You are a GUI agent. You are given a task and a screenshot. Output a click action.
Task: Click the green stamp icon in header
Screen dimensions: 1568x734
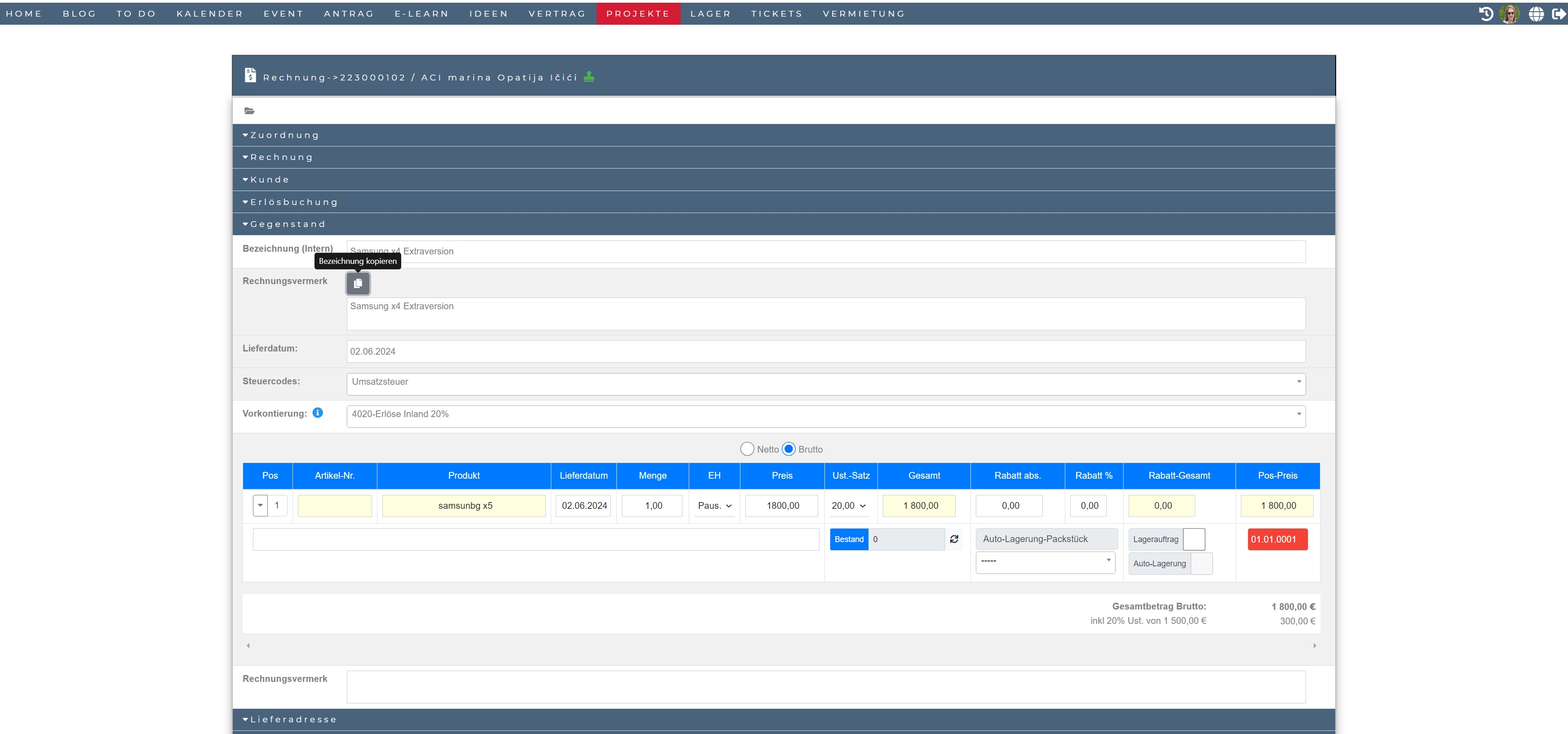pos(589,77)
